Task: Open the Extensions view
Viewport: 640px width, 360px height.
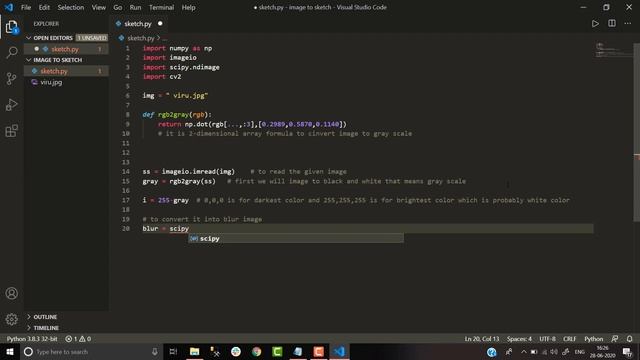Action: pos(11,131)
